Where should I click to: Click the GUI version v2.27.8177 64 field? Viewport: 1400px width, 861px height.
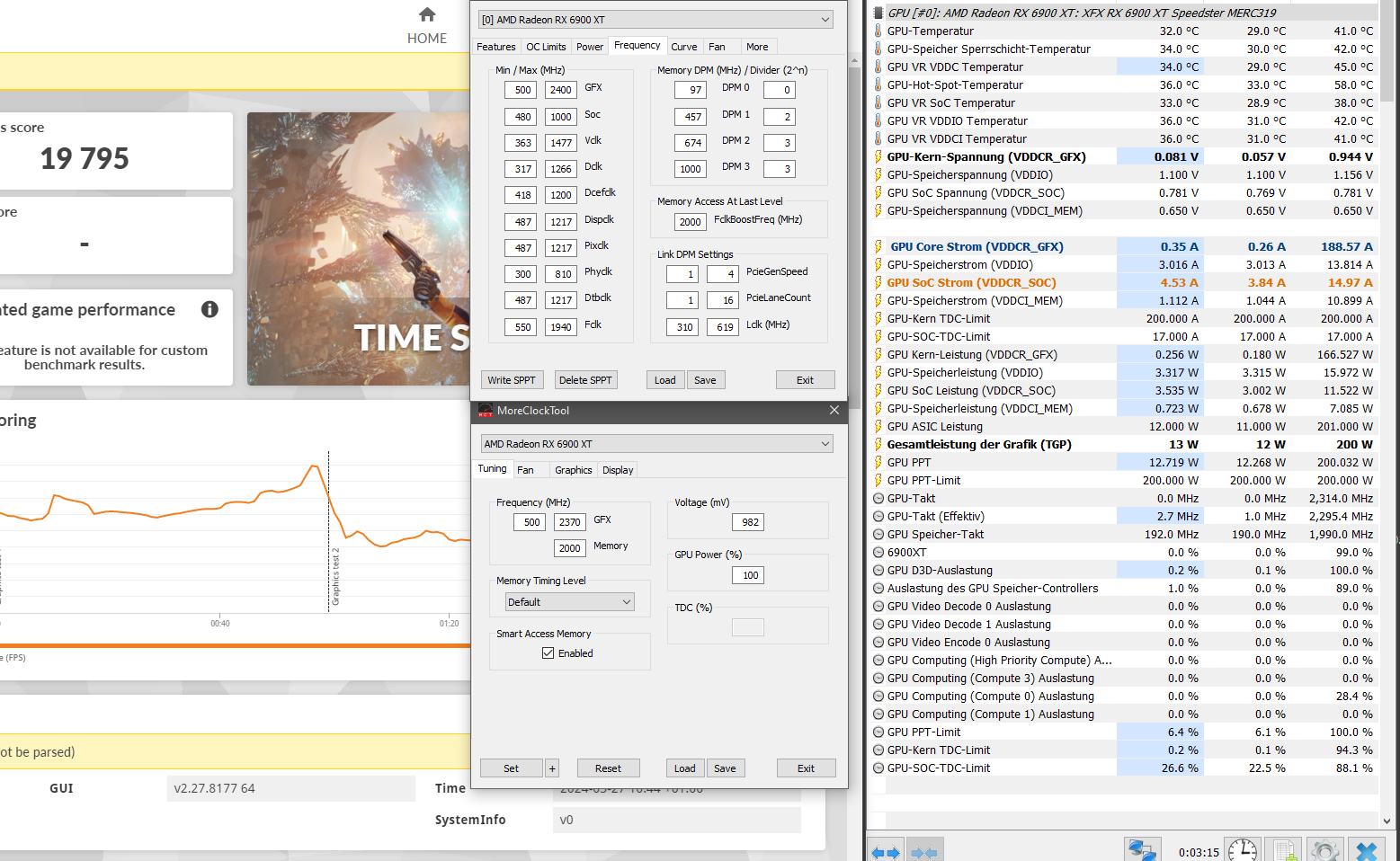tap(291, 788)
